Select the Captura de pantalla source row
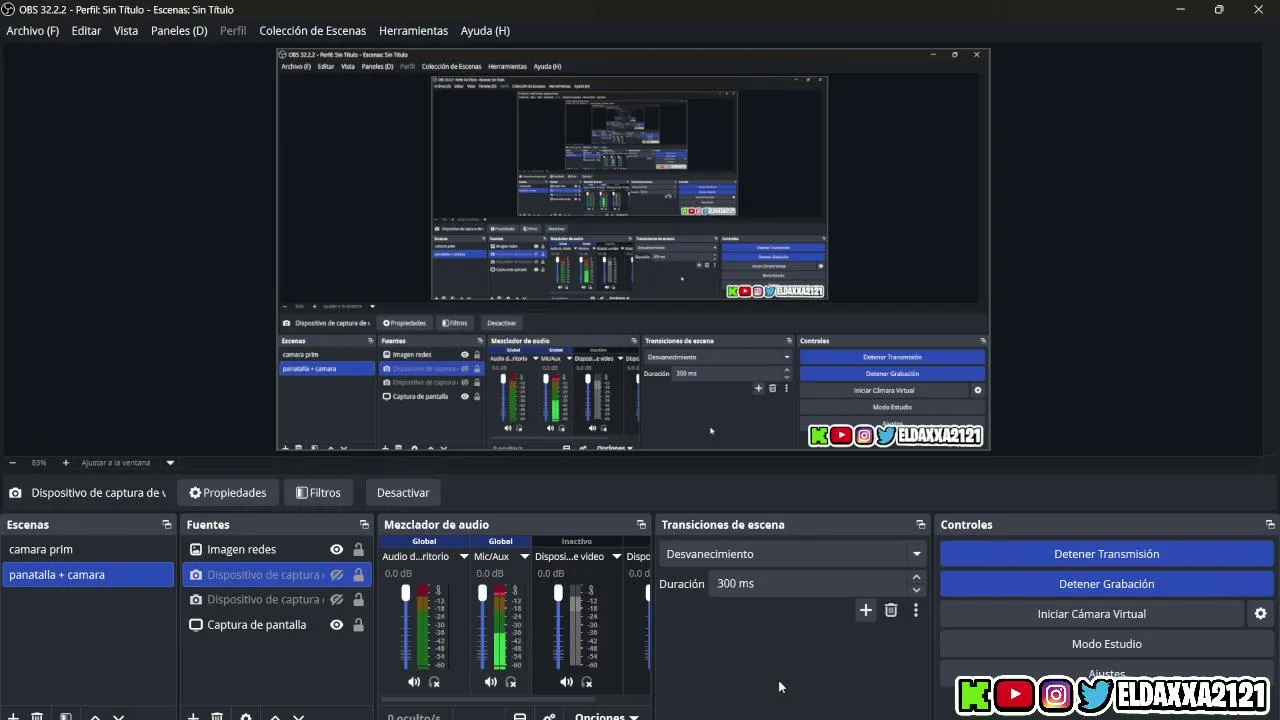 click(276, 625)
